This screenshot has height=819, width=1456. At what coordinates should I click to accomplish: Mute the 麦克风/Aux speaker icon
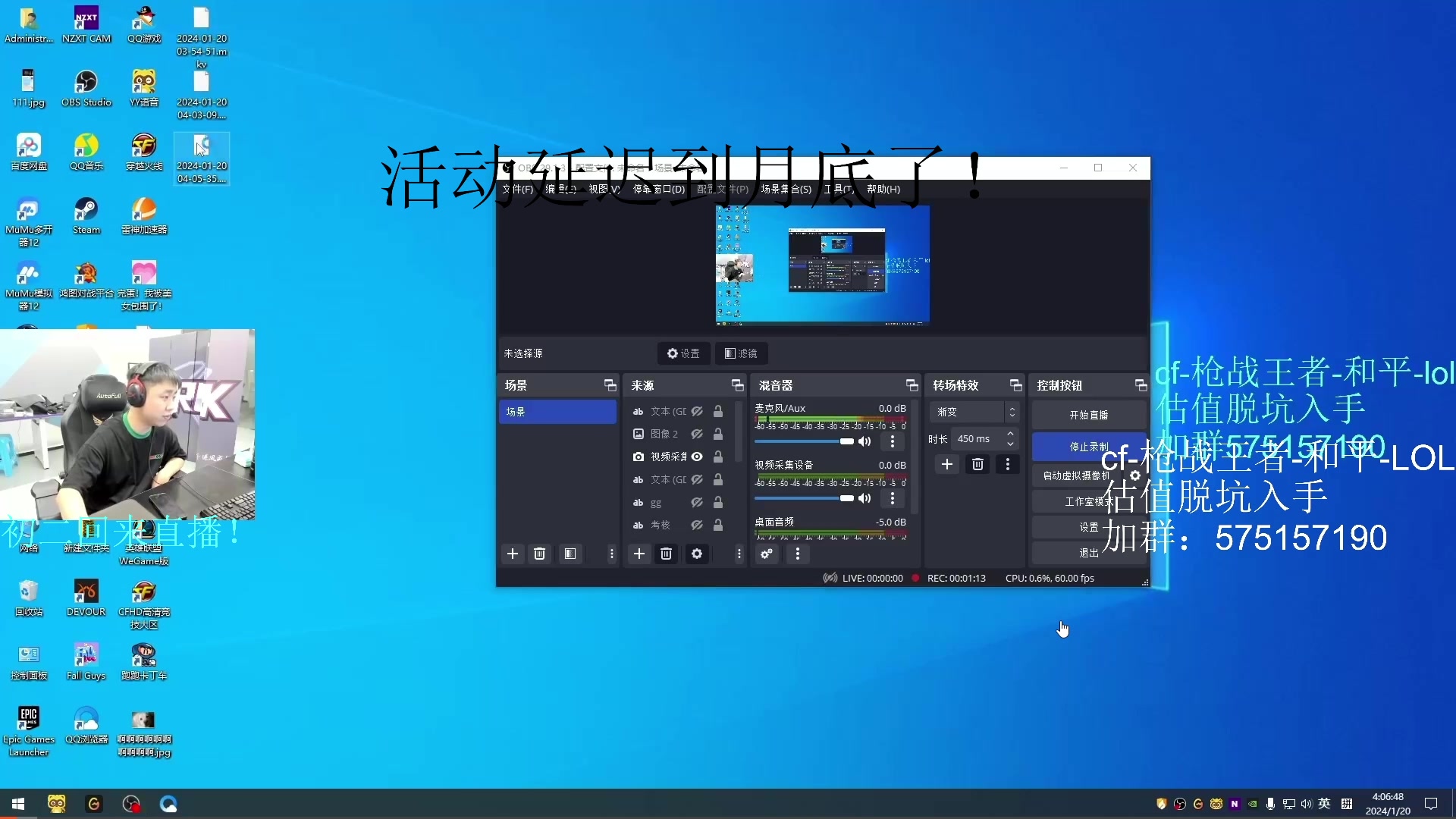(864, 441)
